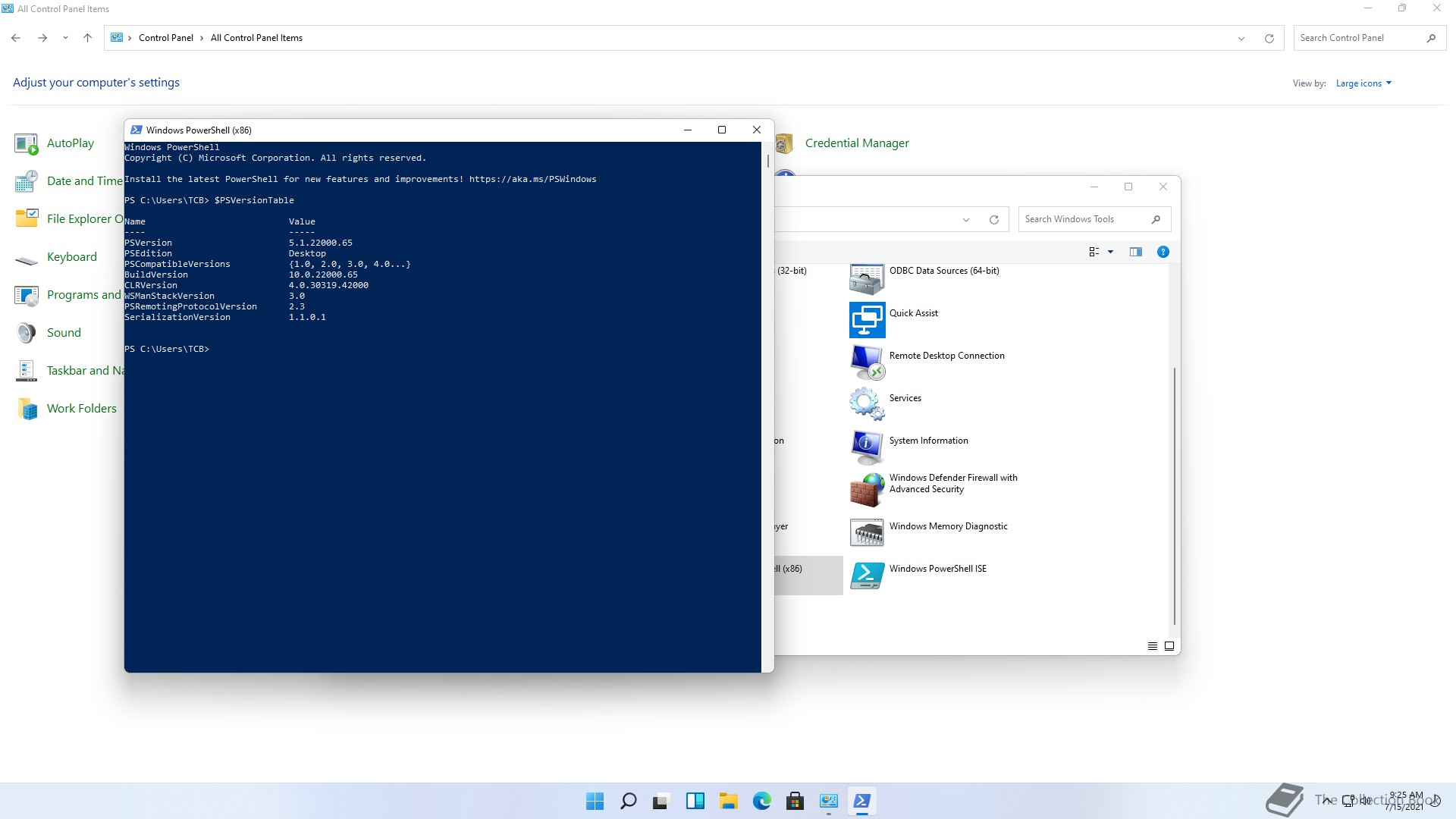The width and height of the screenshot is (1456, 819).
Task: Open Widgets from the taskbar
Action: coord(695,801)
